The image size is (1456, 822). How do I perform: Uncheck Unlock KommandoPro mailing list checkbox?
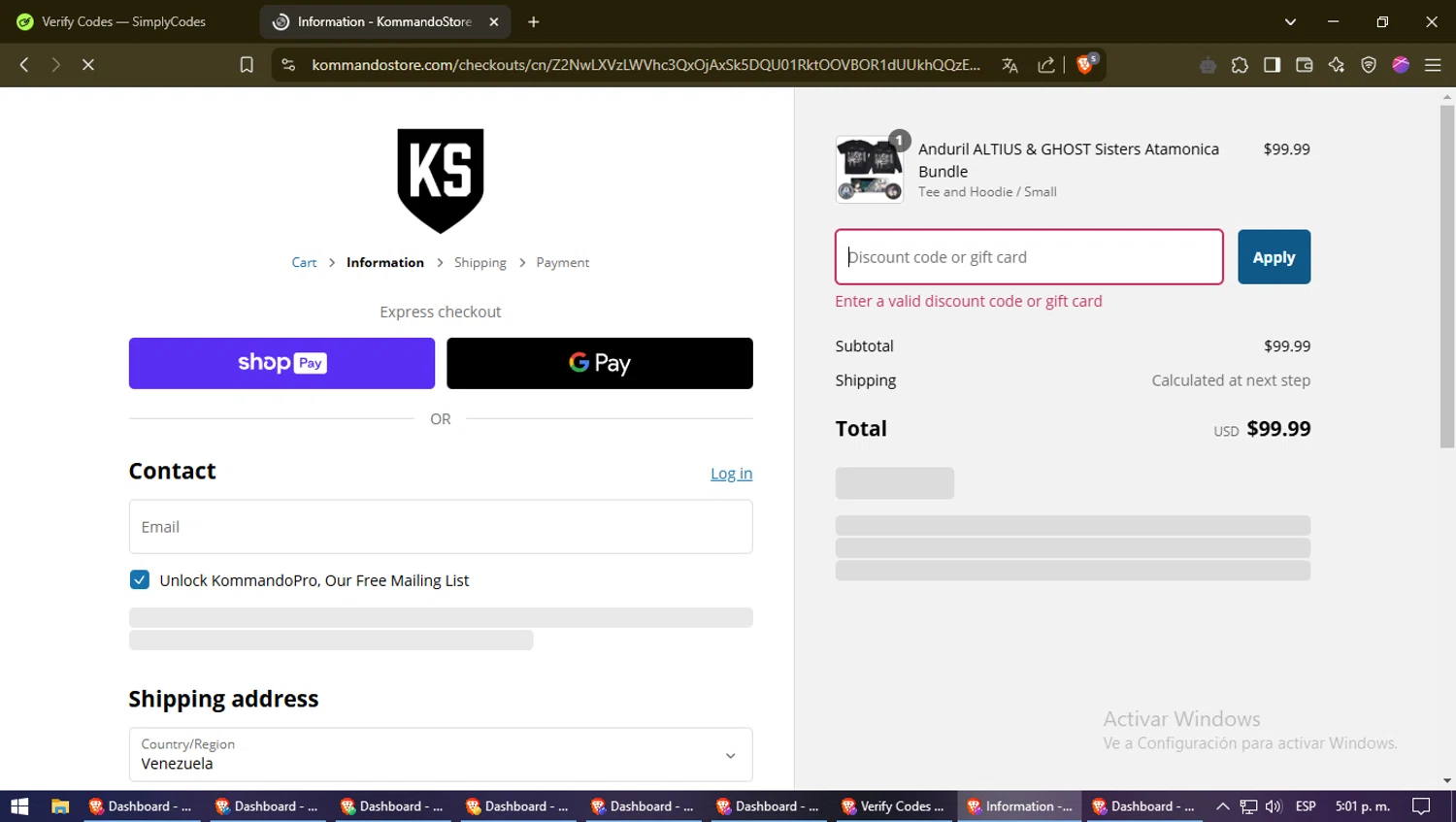(x=140, y=580)
